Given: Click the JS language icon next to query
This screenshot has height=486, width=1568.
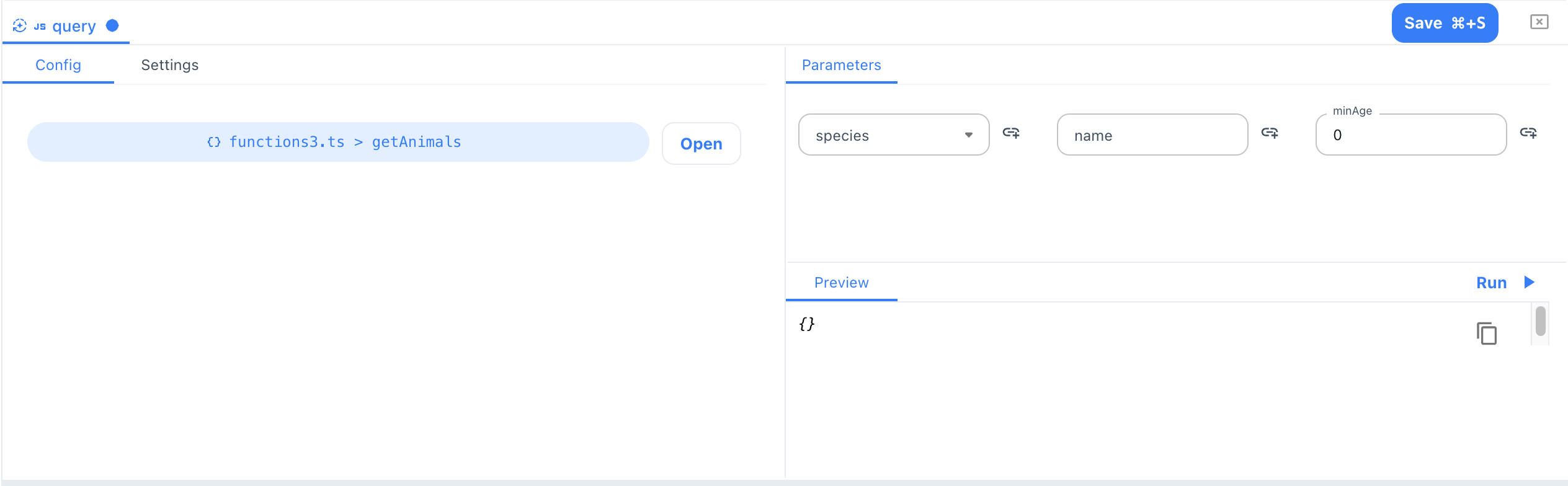Looking at the screenshot, I should pos(39,25).
